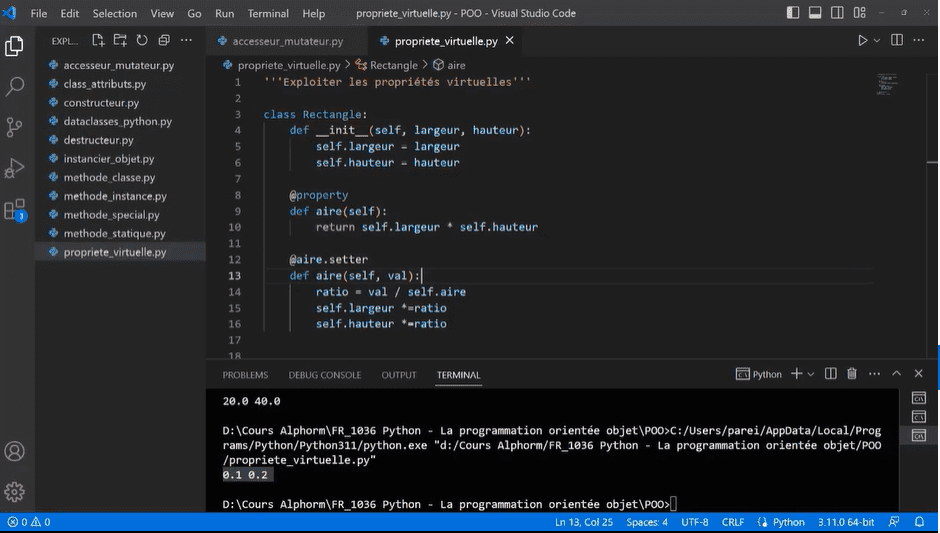Open the Run and Debug view
940x533 pixels.
click(x=14, y=168)
